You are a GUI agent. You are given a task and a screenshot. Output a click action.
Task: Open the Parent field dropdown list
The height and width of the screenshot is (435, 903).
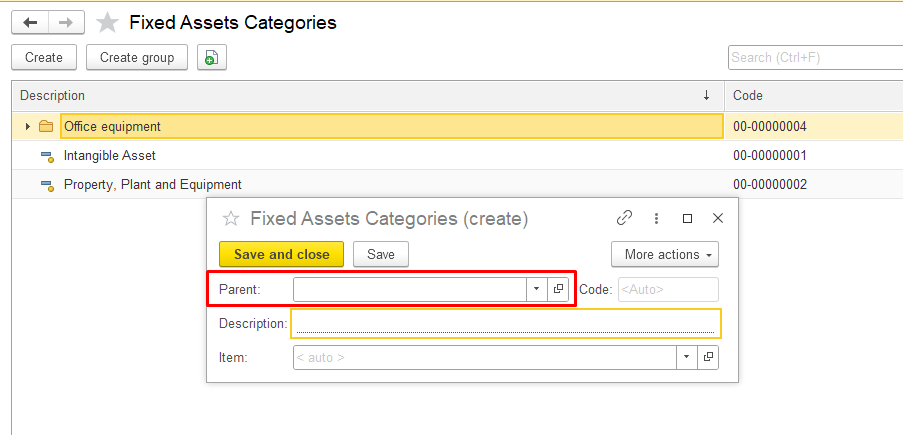click(536, 289)
